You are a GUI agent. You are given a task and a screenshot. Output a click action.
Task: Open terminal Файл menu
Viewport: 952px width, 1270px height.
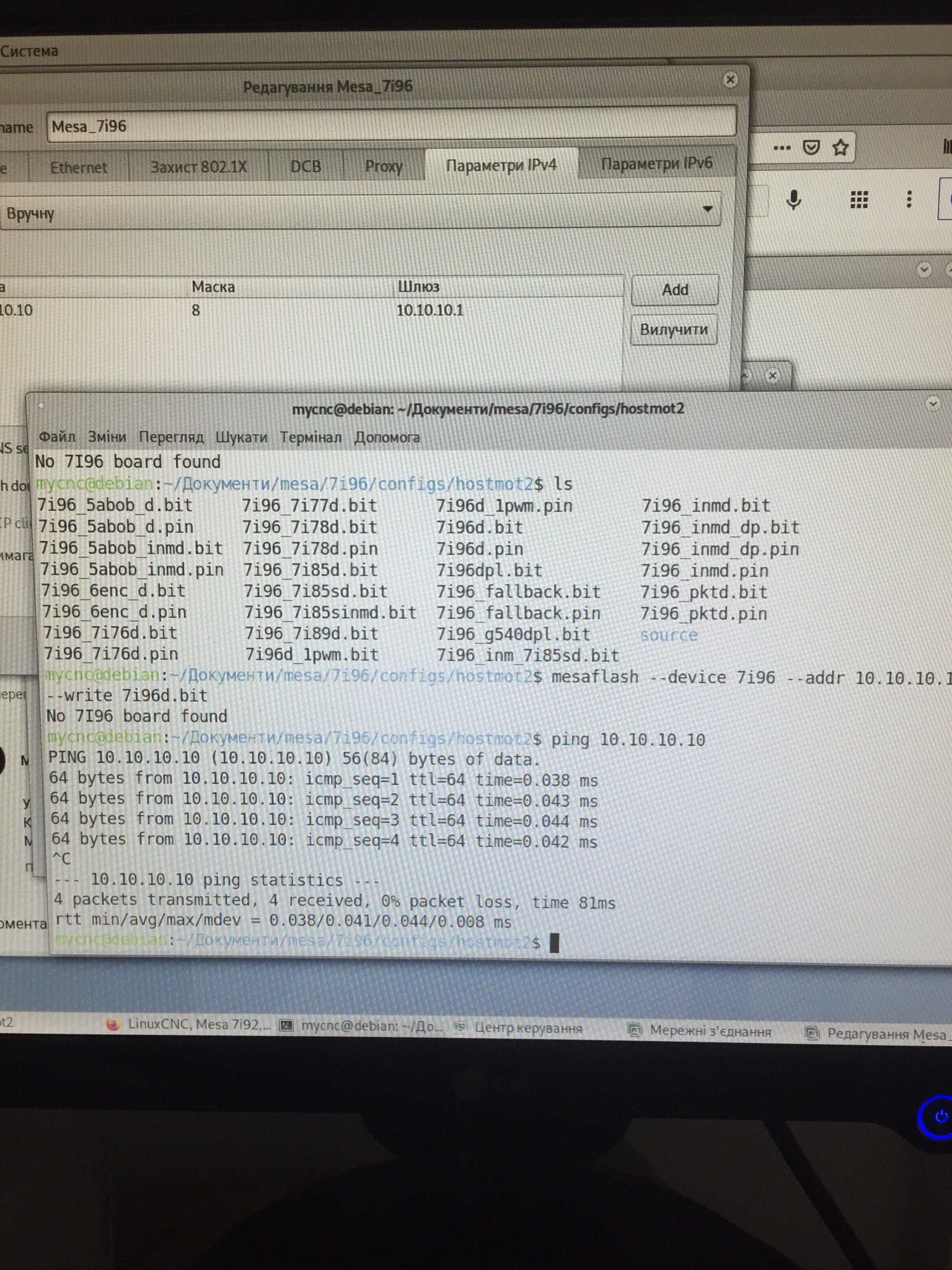pyautogui.click(x=57, y=437)
